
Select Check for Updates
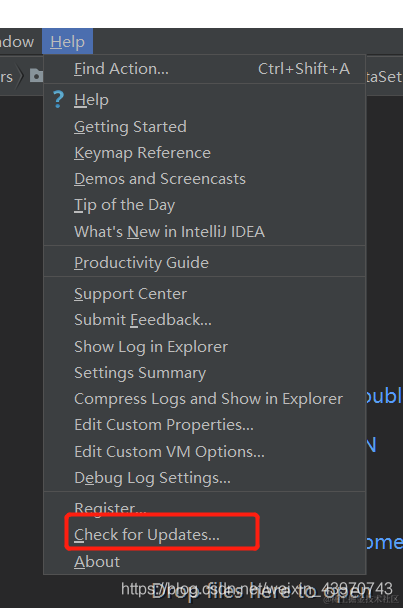pyautogui.click(x=205, y=535)
